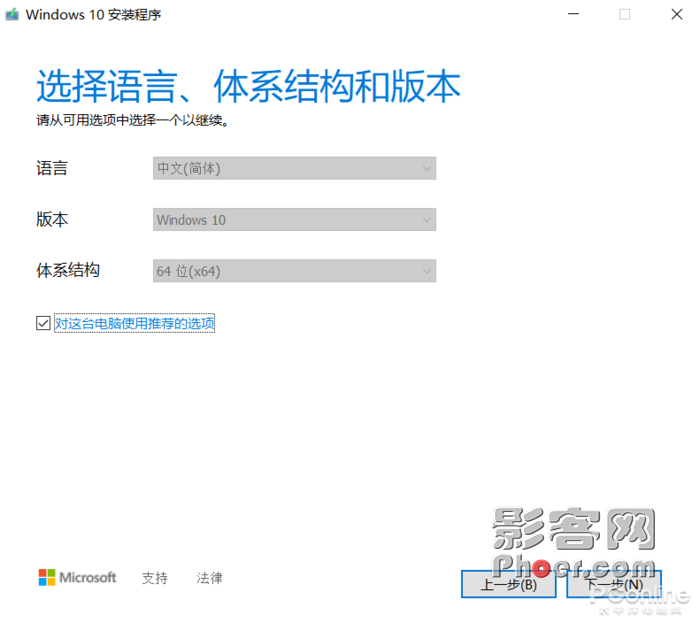
Task: Open the 版本 Windows 10 edition dropdown
Action: tap(294, 220)
